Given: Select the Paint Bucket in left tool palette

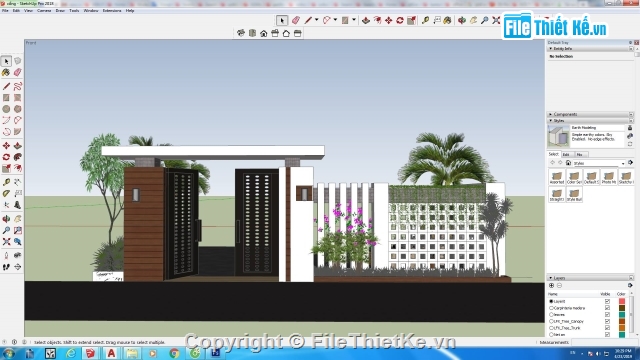Looking at the screenshot, I should (6, 73).
